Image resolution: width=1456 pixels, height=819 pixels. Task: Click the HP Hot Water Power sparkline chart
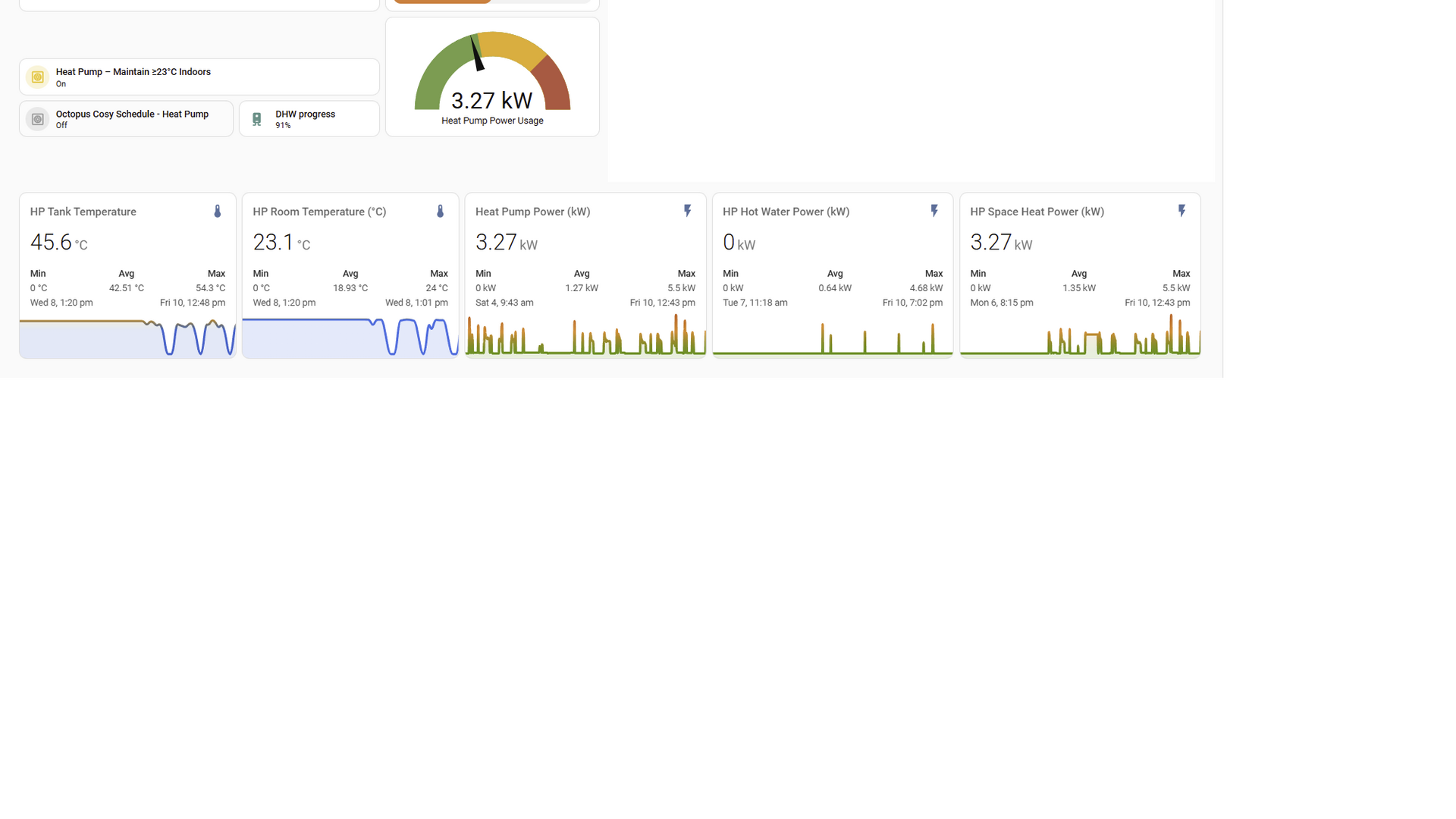click(x=832, y=341)
